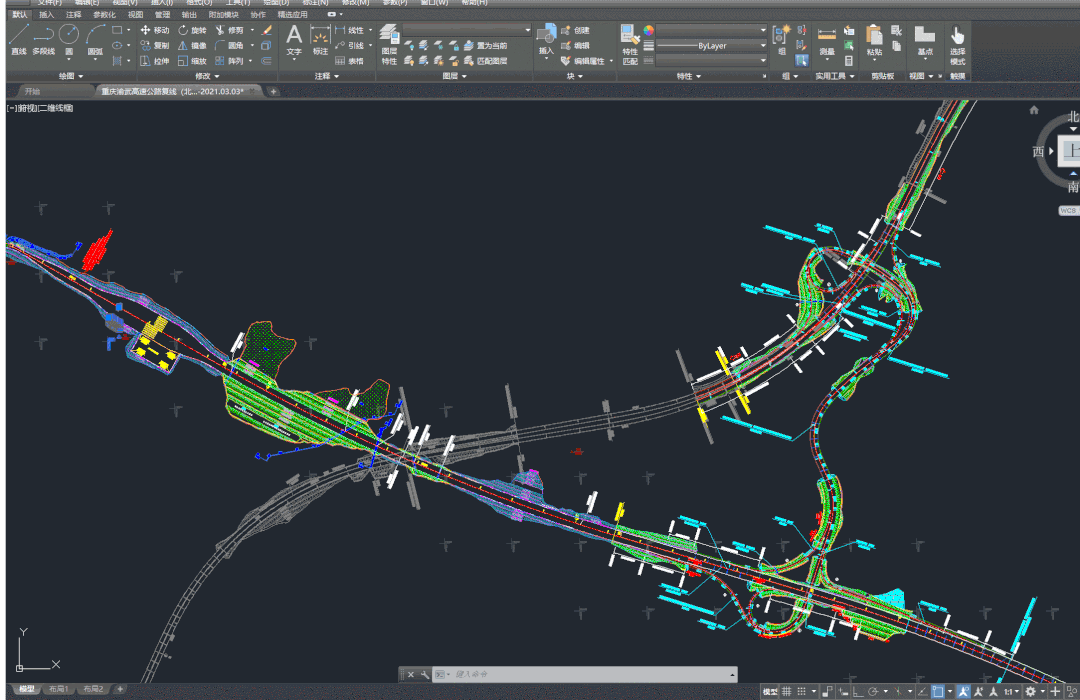Click the Edit Attributes (编辑属性) button
The width and height of the screenshot is (1080, 700).
[x=583, y=61]
